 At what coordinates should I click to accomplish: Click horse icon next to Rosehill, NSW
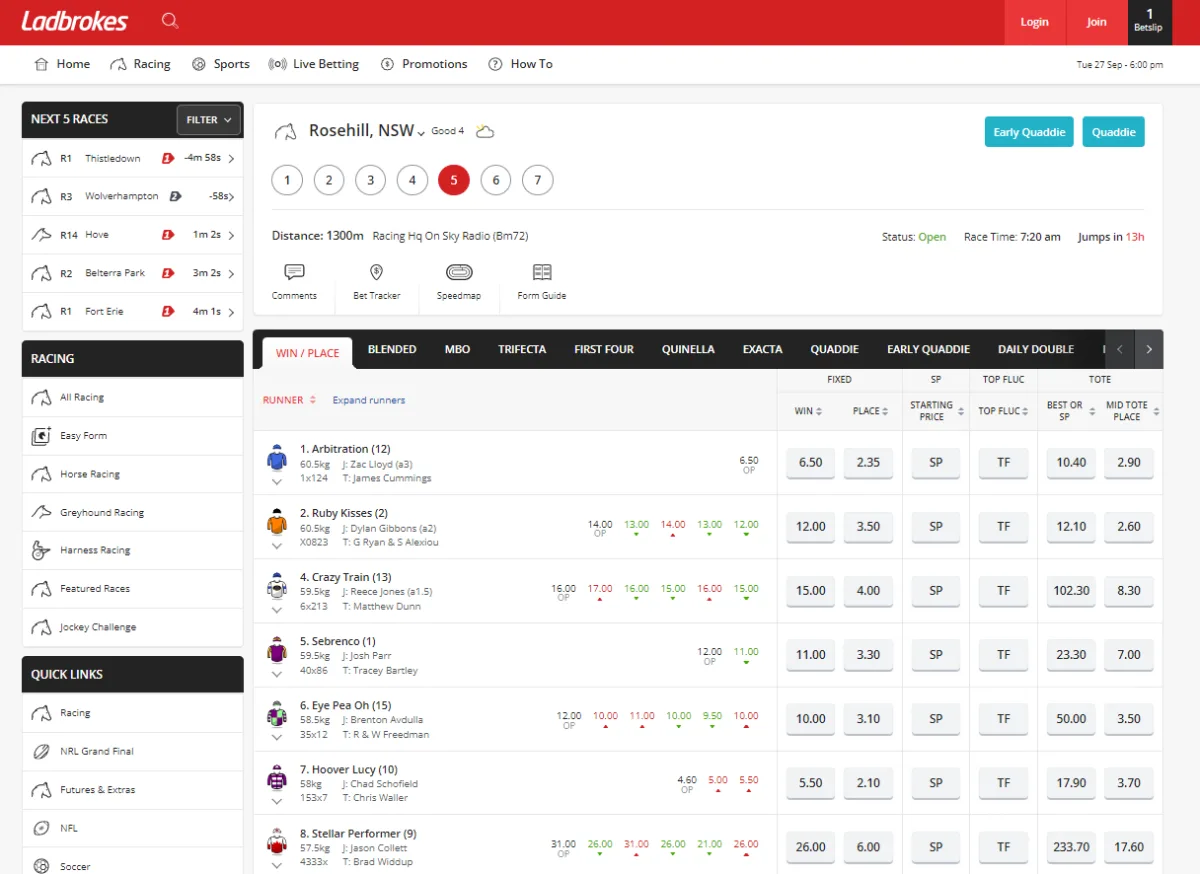click(x=285, y=131)
